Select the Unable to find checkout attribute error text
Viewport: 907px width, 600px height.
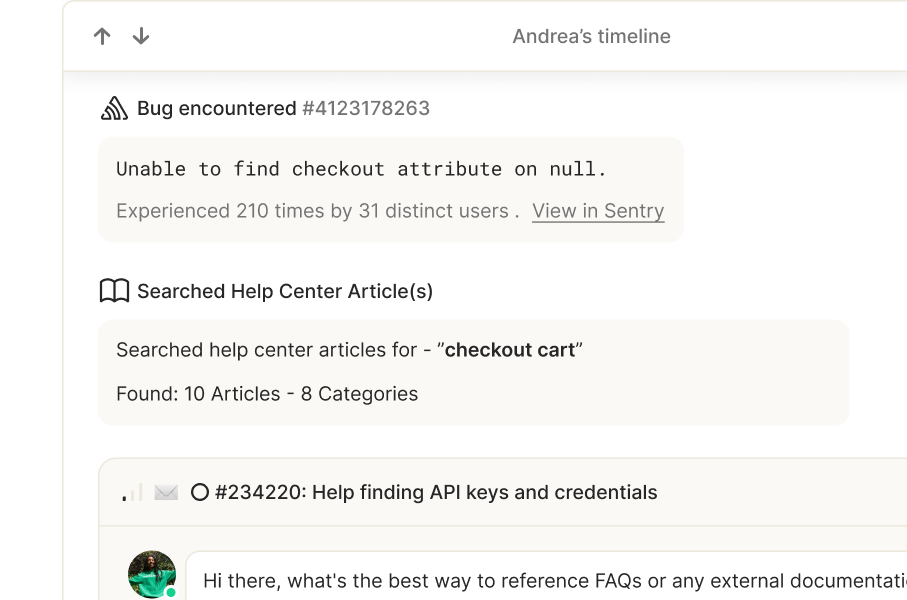coord(361,169)
